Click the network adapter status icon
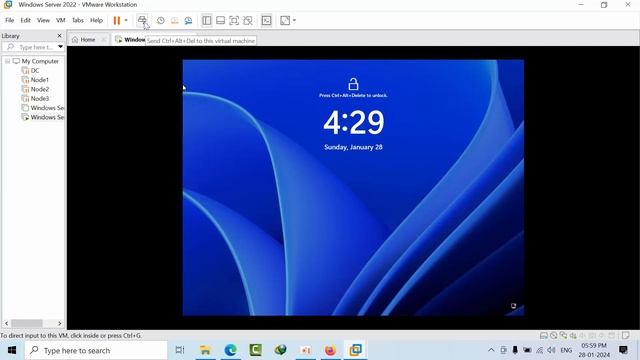Screen dimensions: 640x360 click(563, 336)
